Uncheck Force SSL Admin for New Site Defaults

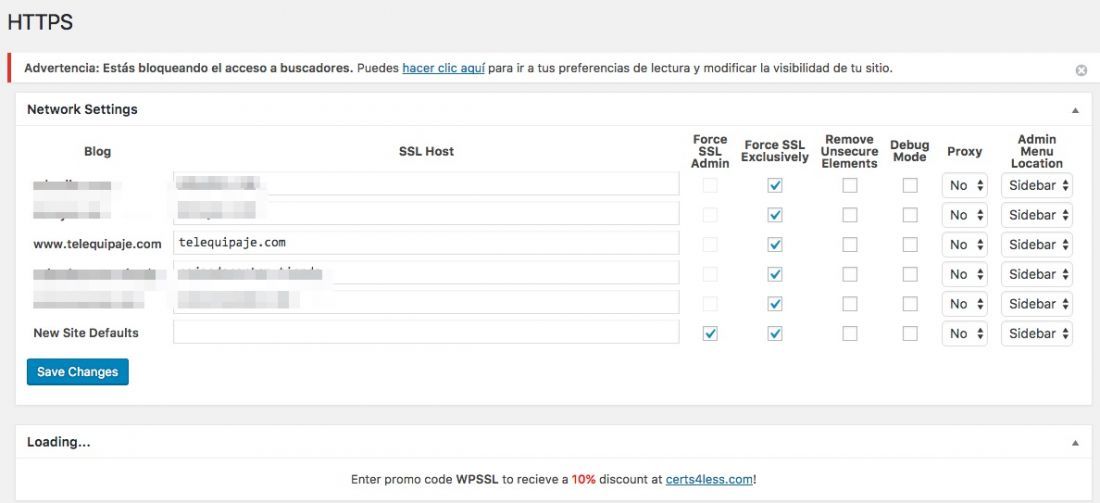click(710, 334)
